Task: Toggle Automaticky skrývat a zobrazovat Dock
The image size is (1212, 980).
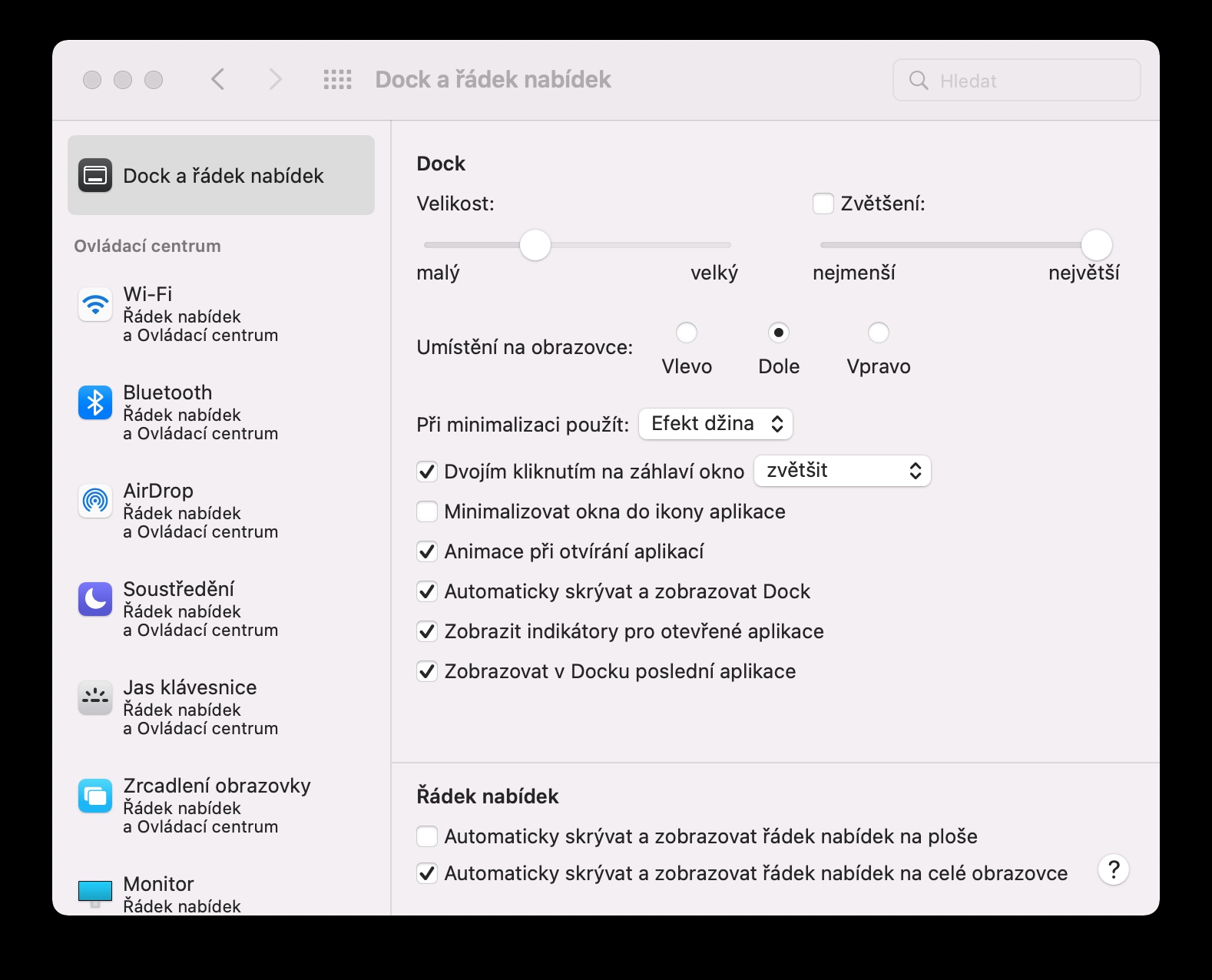Action: 427,591
